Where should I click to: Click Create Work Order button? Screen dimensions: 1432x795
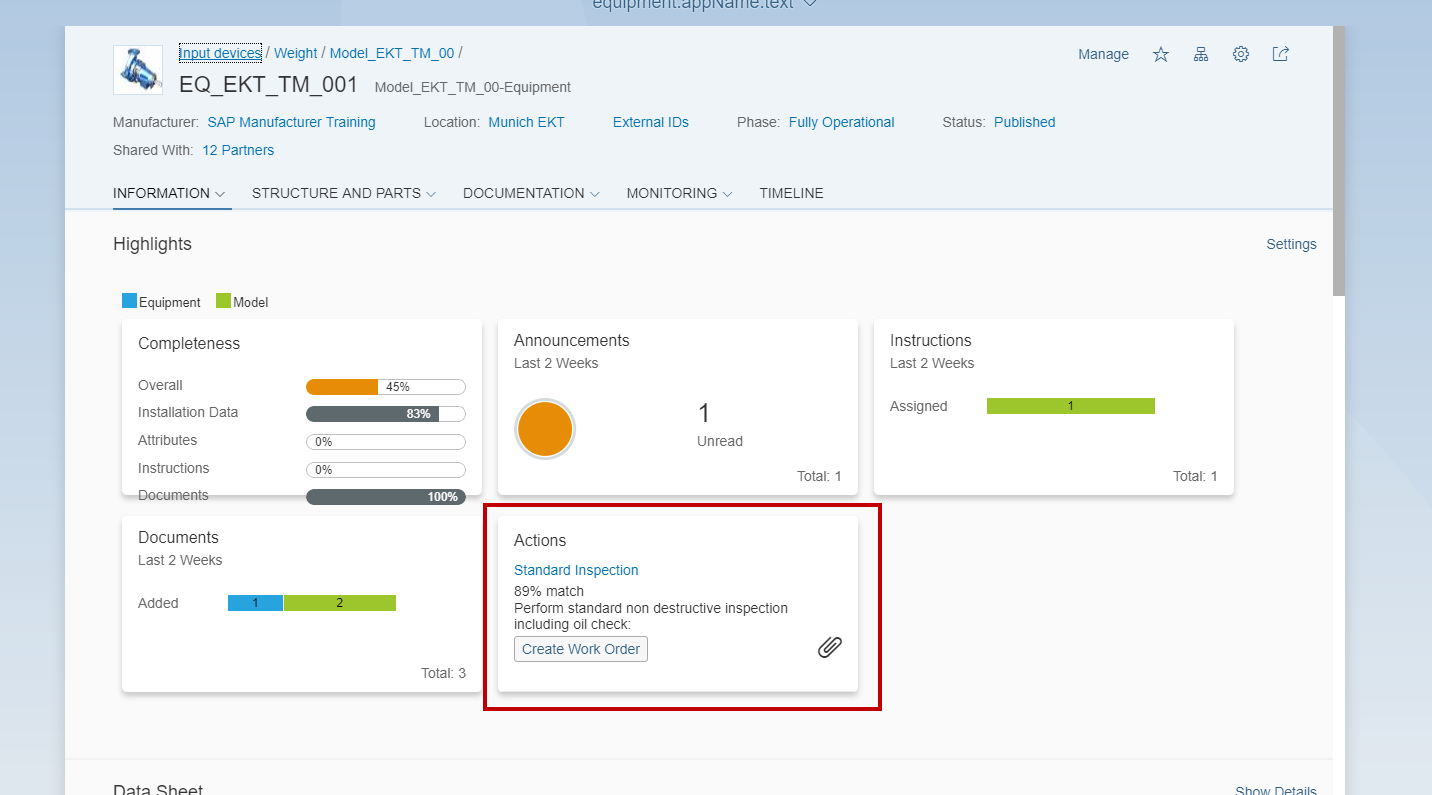[x=581, y=649]
